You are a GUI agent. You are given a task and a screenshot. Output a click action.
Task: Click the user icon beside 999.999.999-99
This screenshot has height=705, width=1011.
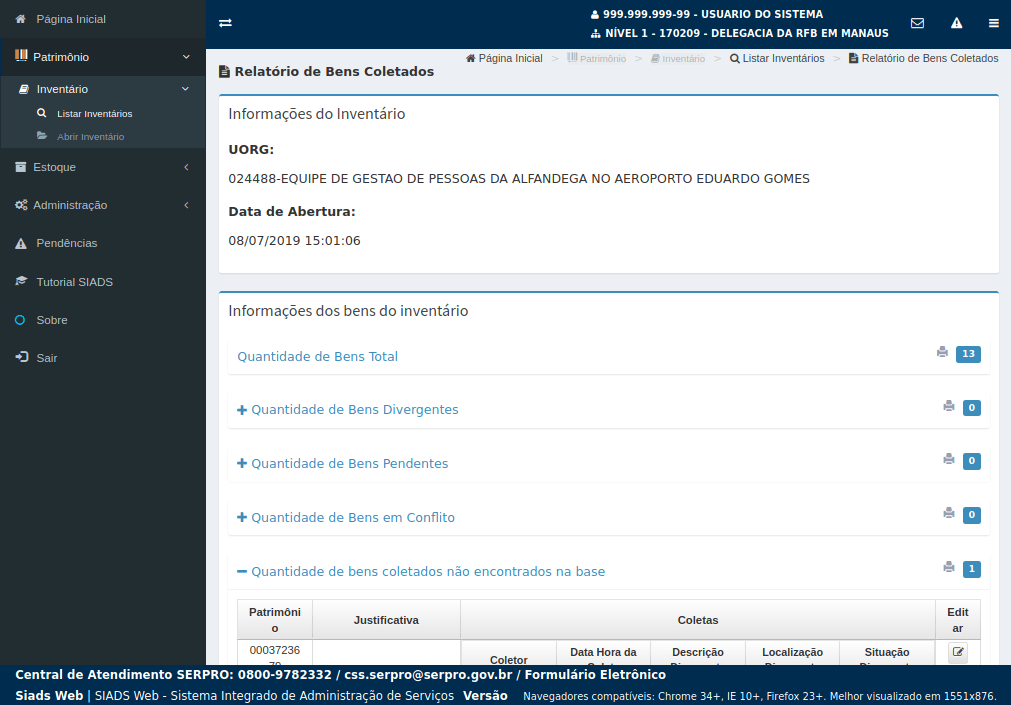(595, 14)
